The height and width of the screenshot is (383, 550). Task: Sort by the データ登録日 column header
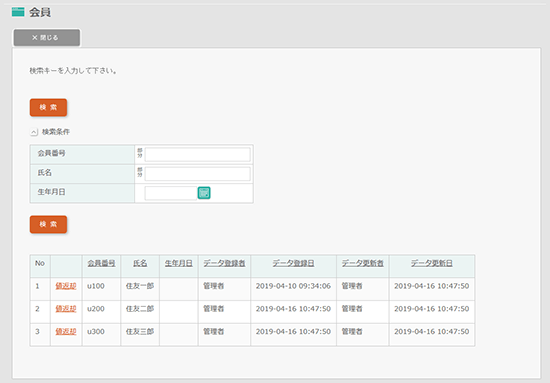(x=293, y=263)
